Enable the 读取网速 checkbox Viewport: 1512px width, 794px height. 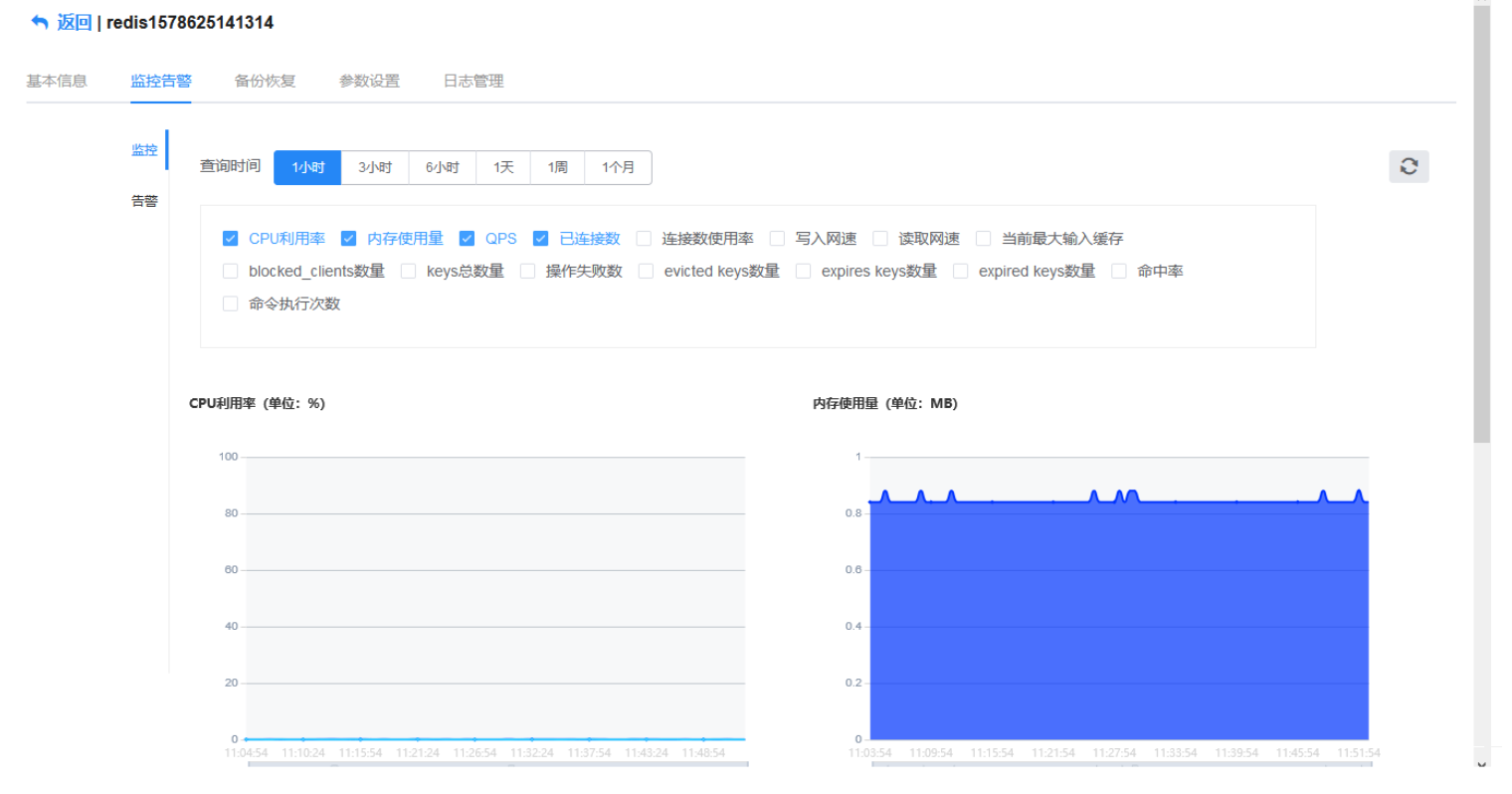880,239
